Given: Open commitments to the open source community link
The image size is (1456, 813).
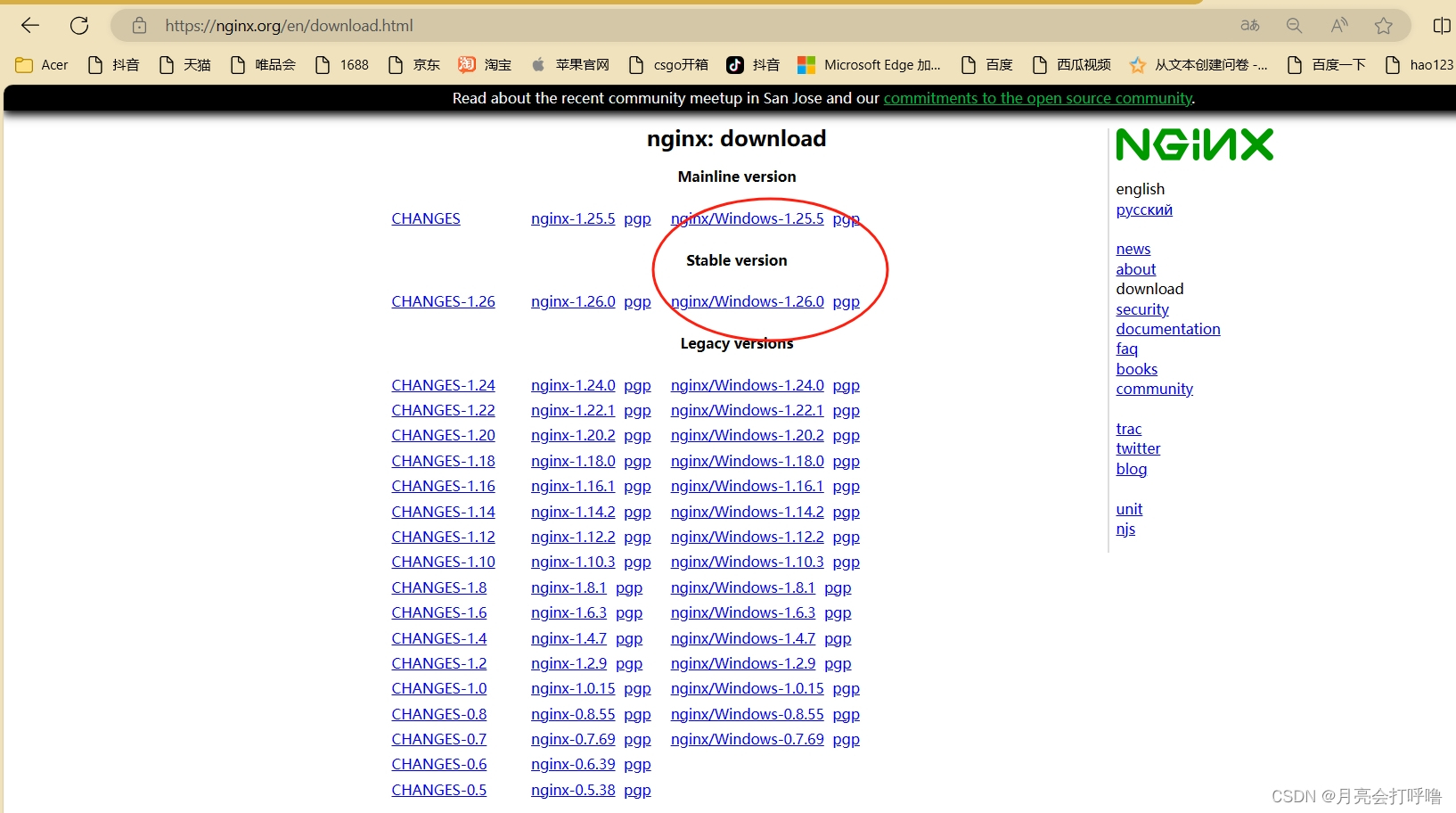Looking at the screenshot, I should pyautogui.click(x=1037, y=98).
